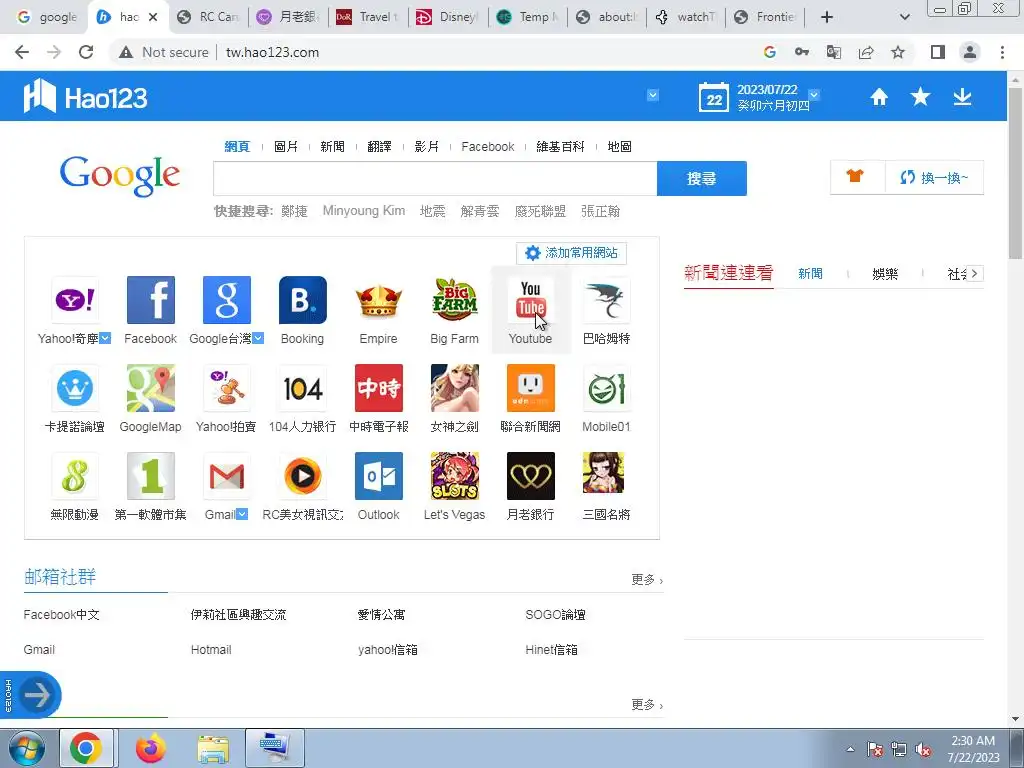The image size is (1024, 768).
Task: Switch to the 娛樂 news tab
Action: click(x=885, y=274)
